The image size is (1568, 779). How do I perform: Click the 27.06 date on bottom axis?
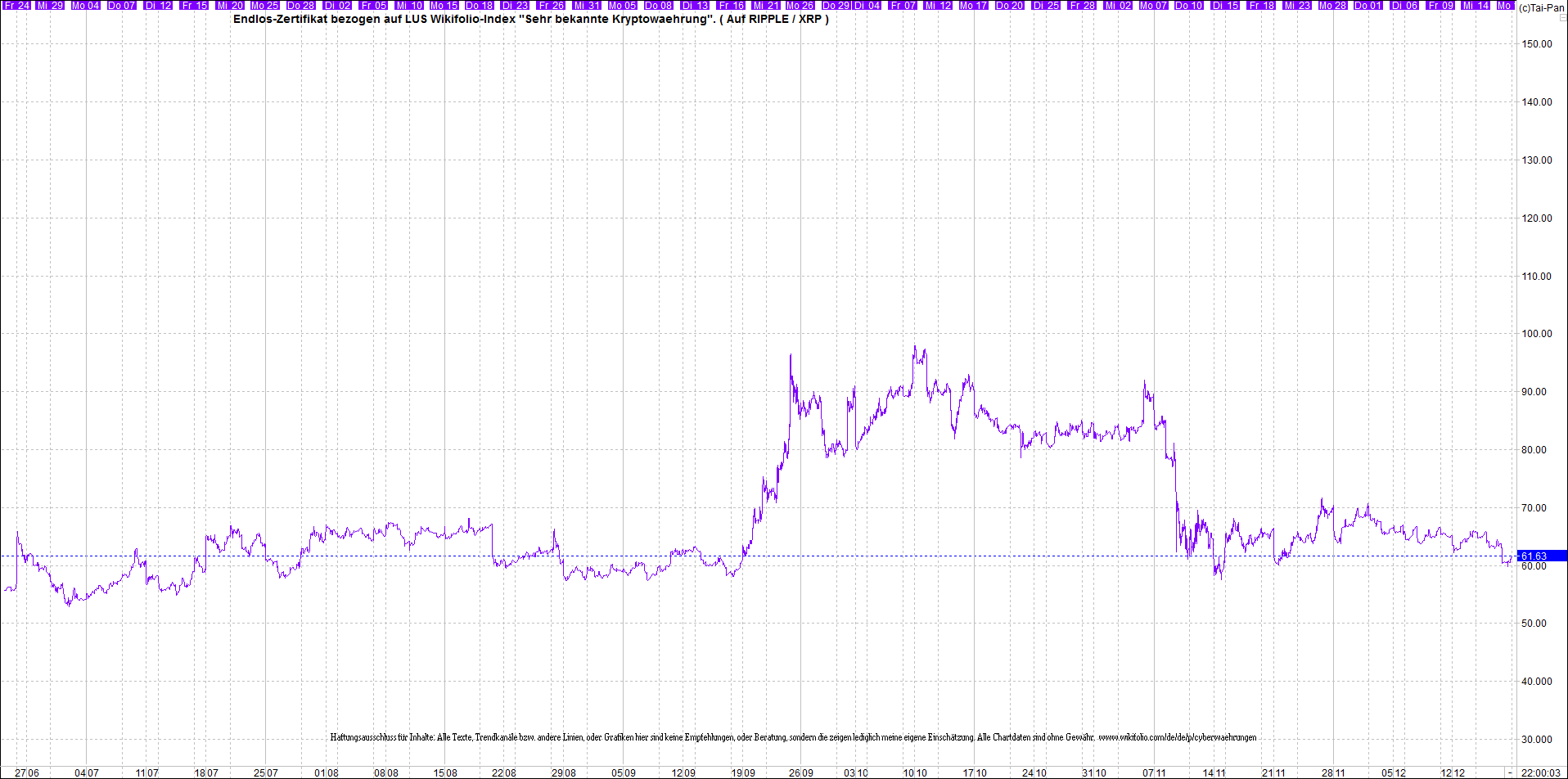tap(27, 772)
